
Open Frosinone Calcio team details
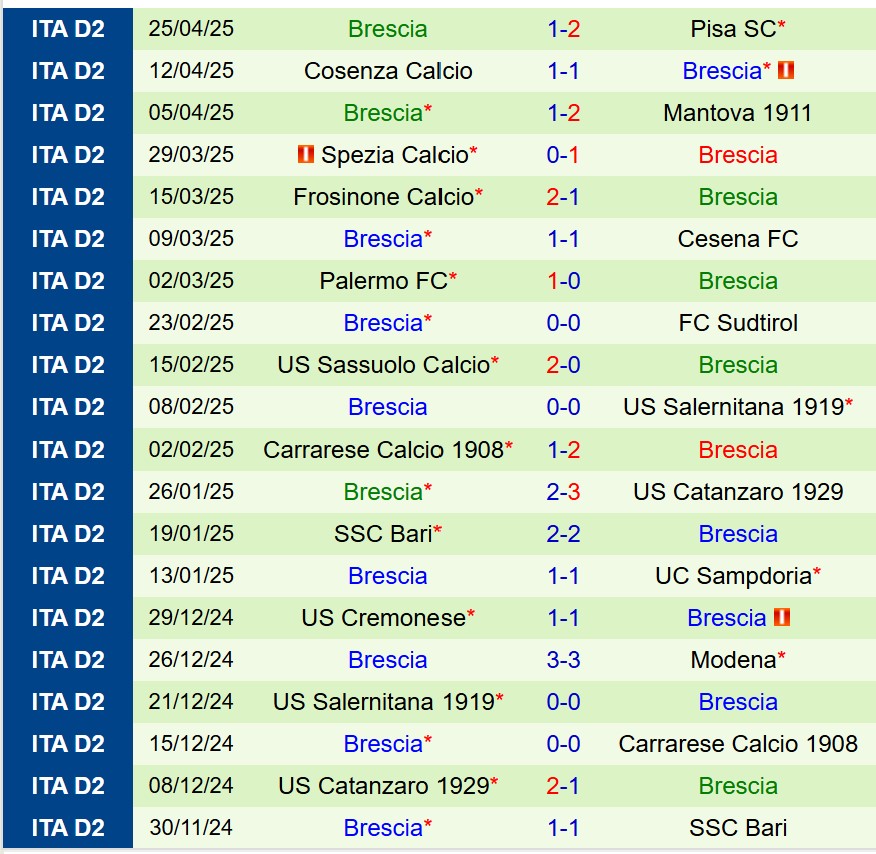pos(383,197)
